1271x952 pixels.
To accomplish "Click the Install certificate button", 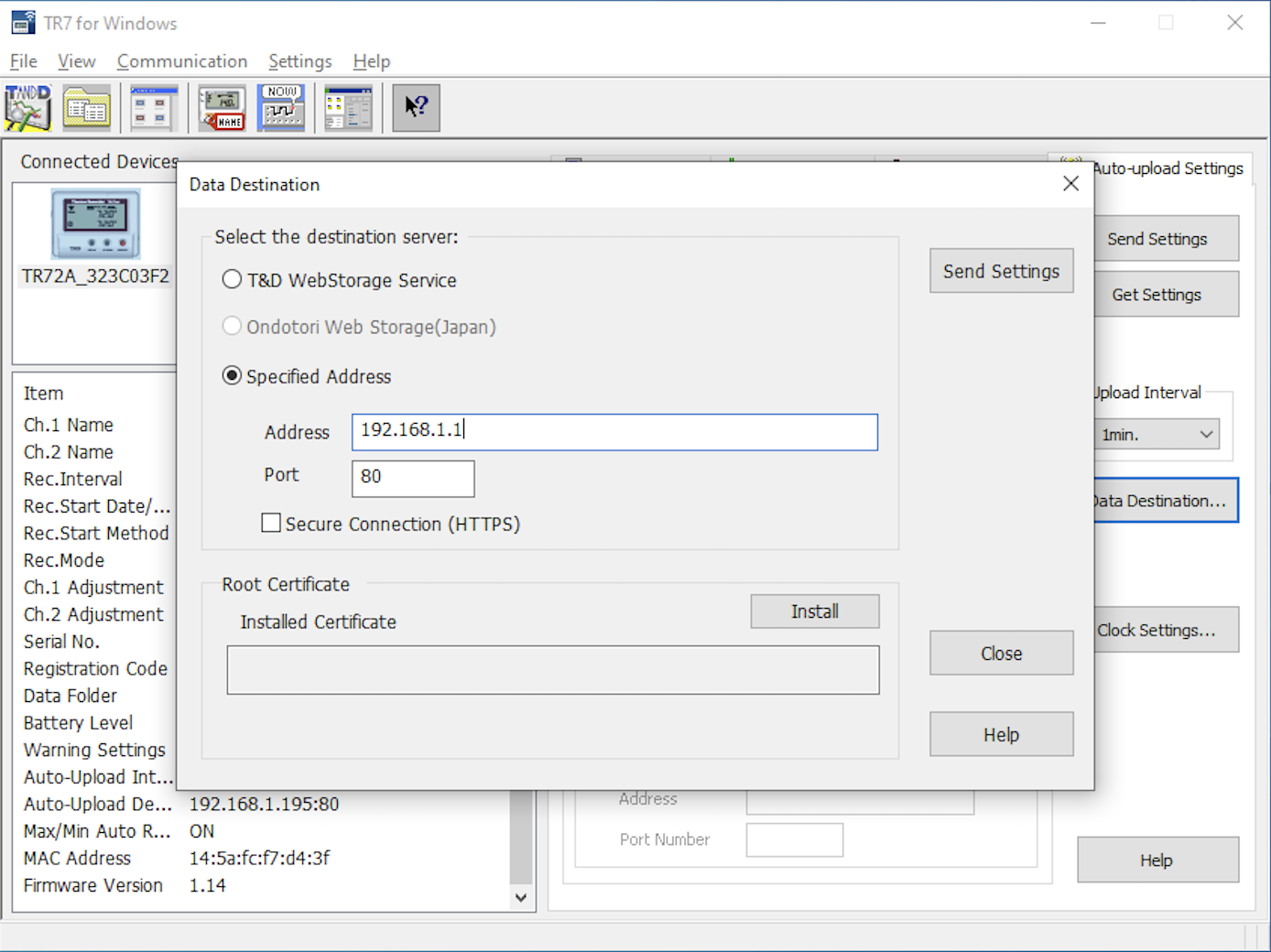I will point(815,611).
